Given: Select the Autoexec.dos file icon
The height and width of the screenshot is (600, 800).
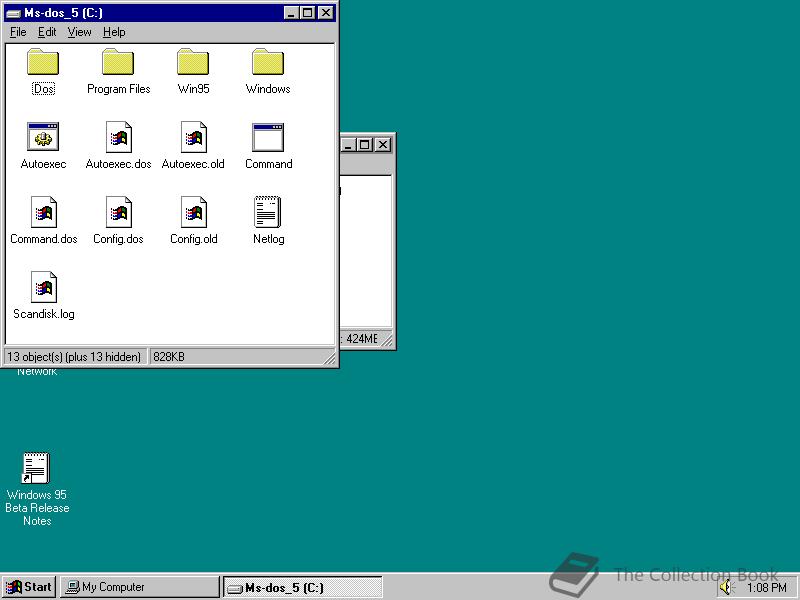Looking at the screenshot, I should [x=118, y=137].
